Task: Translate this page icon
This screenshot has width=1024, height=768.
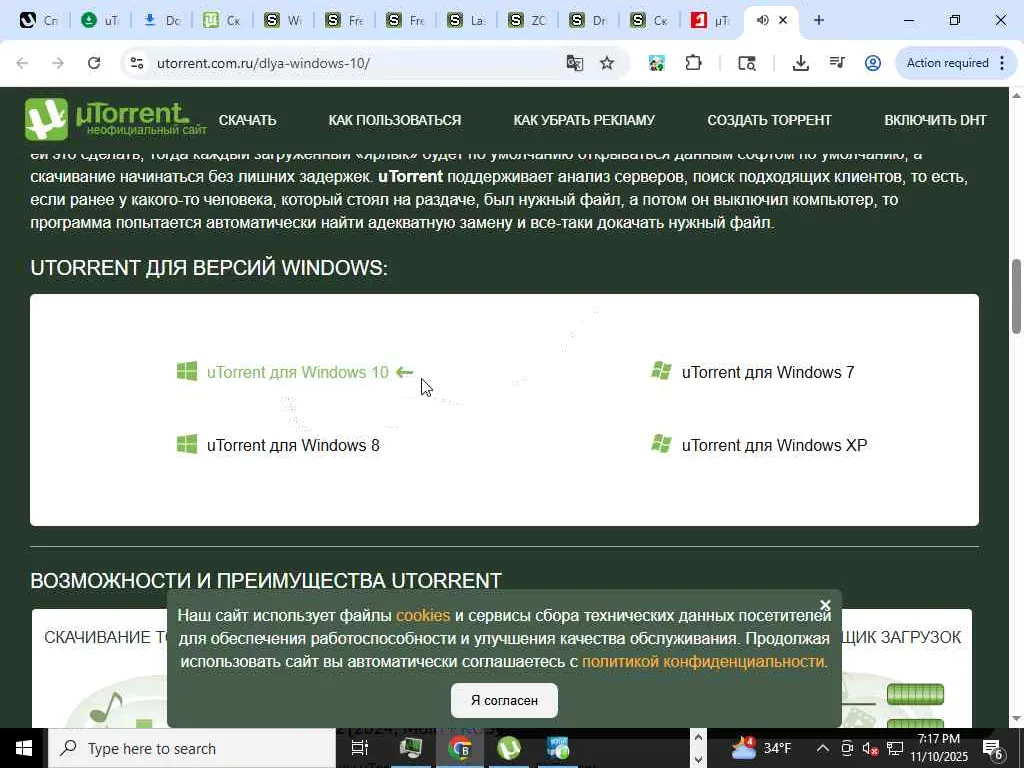Action: 575,63
